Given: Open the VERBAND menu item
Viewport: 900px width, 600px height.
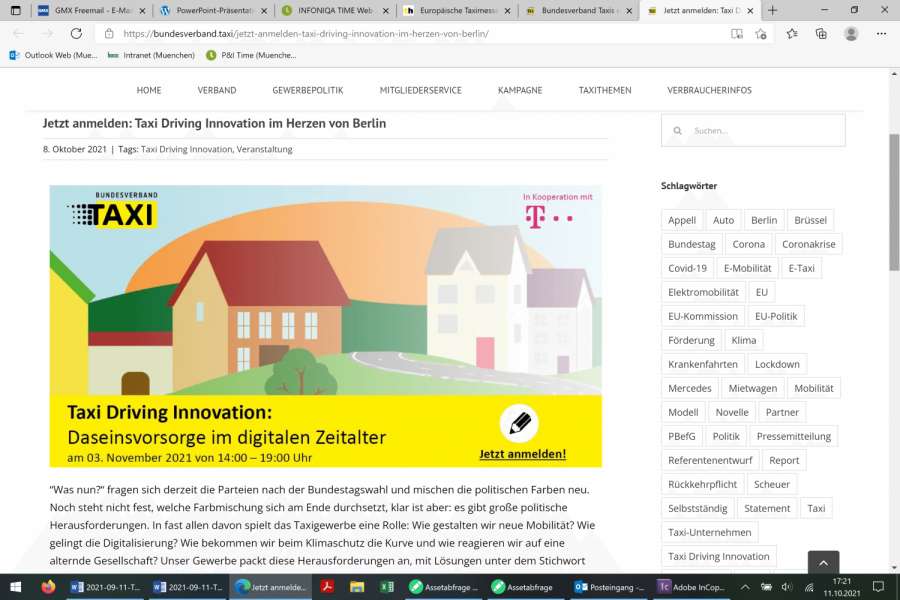Looking at the screenshot, I should pos(217,90).
